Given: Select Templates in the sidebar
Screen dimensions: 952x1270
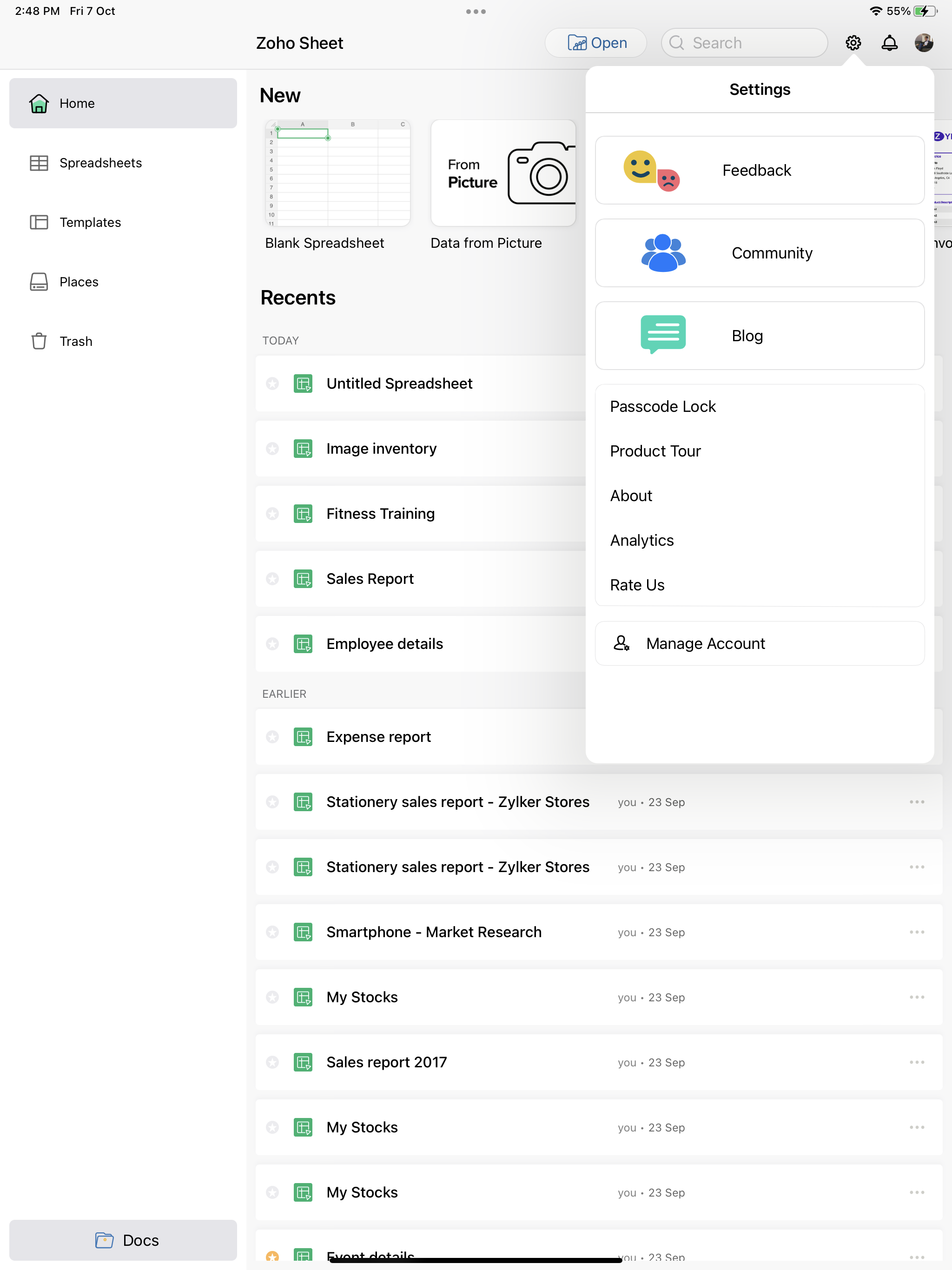Looking at the screenshot, I should (x=90, y=222).
